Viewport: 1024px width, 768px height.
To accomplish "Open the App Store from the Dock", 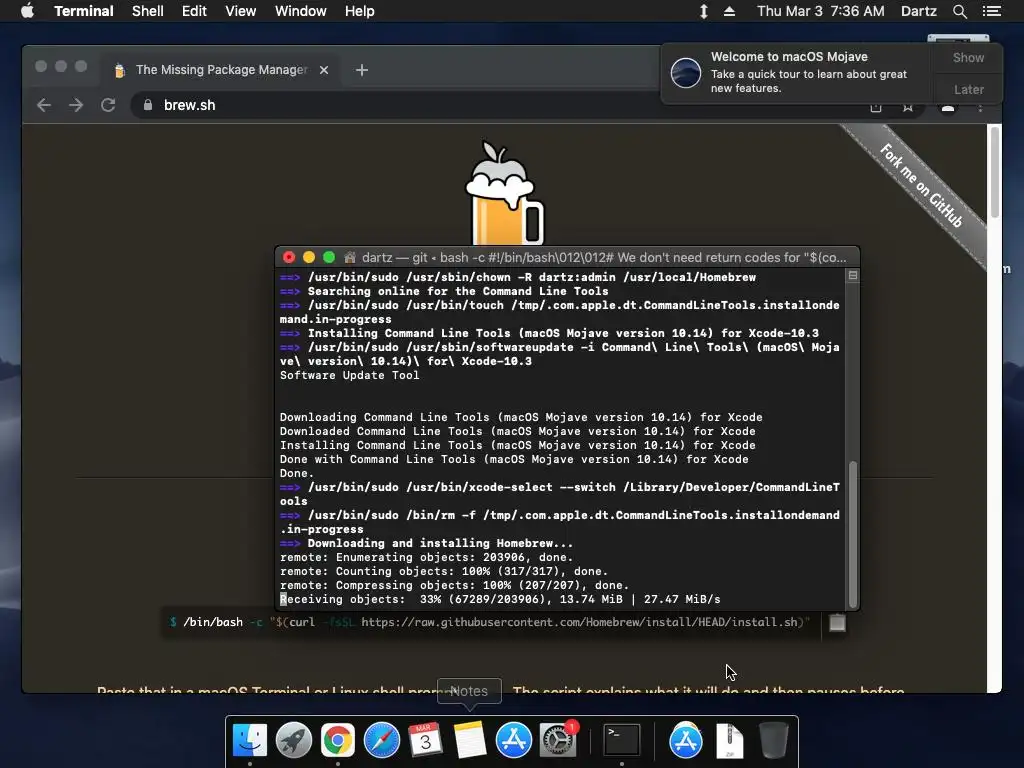I will (x=513, y=741).
